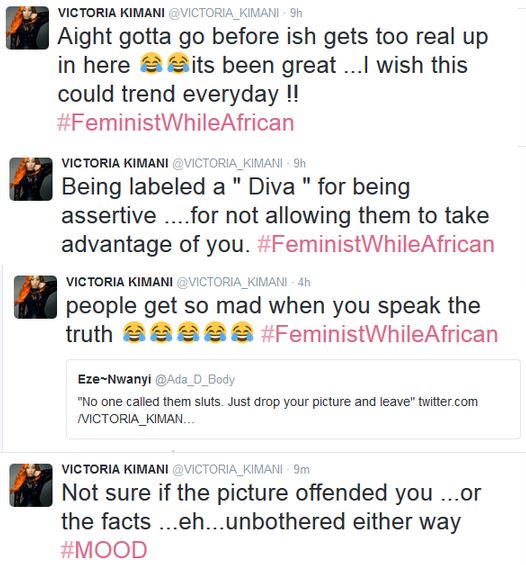Open @VICTORIA_KIMANI handle on Diva tweet
This screenshot has height=565, width=526.
(x=227, y=164)
